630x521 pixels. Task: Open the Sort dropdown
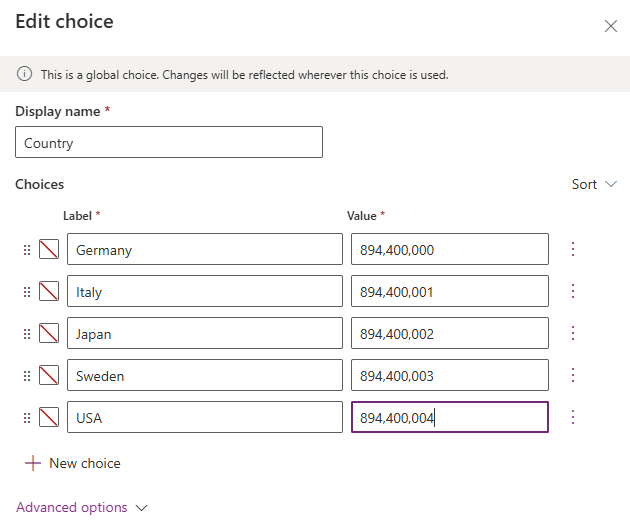pos(594,184)
